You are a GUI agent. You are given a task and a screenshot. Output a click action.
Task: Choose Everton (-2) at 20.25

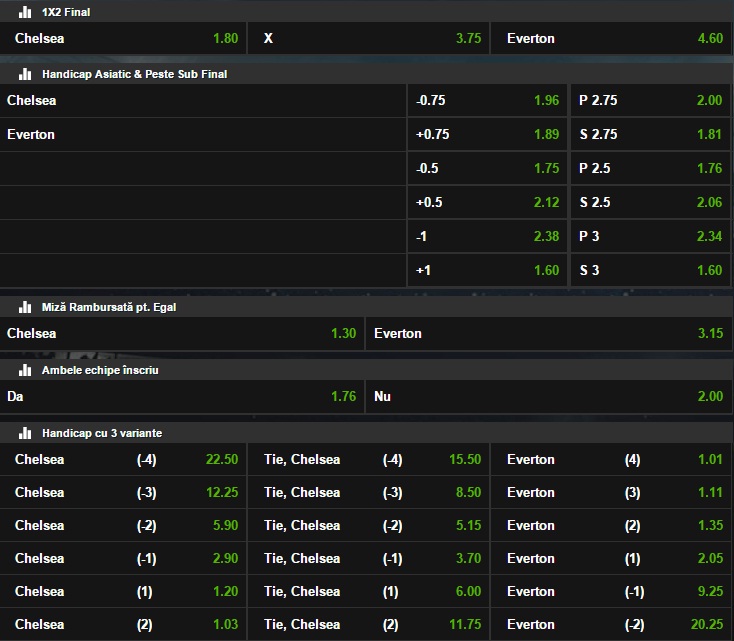(611, 625)
